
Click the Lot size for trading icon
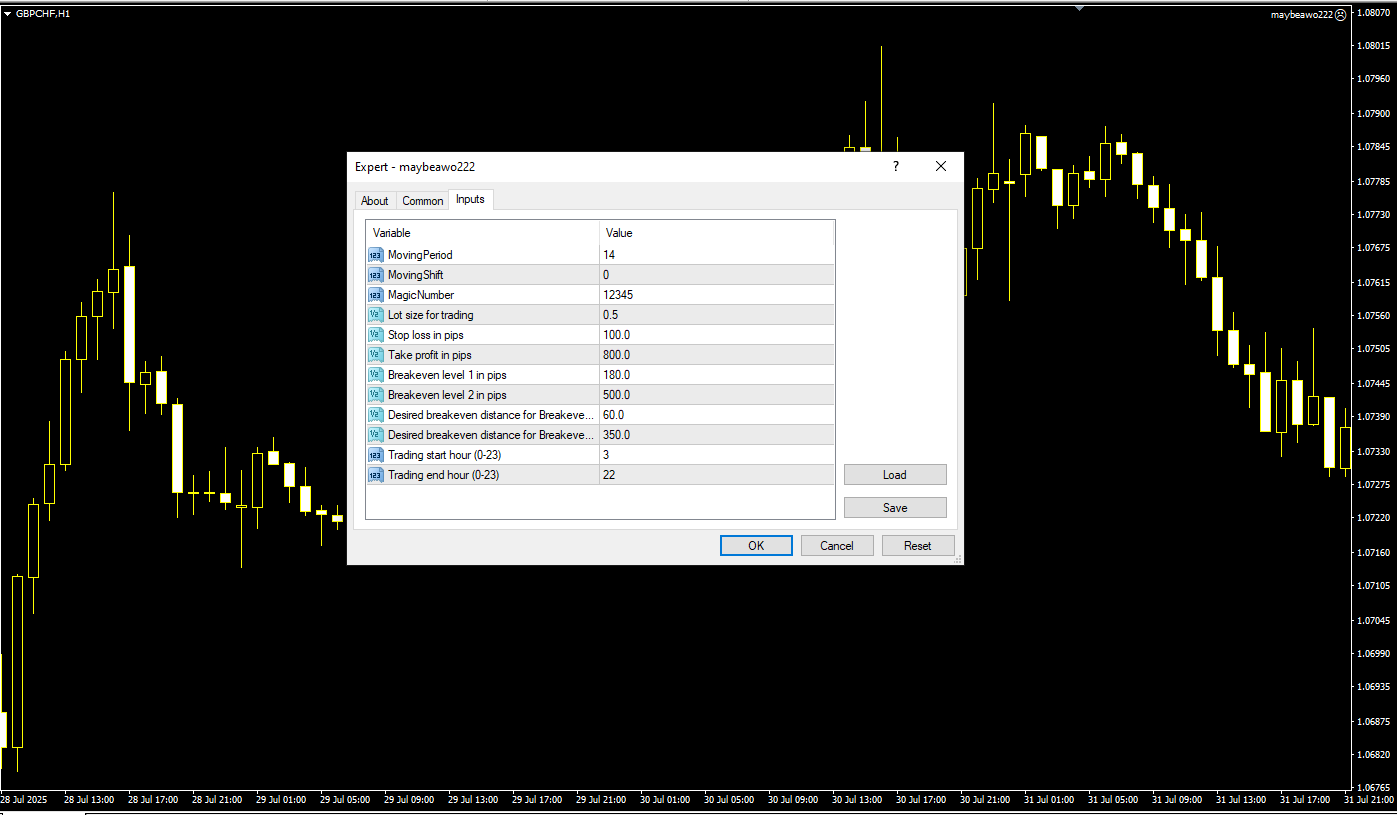375,315
